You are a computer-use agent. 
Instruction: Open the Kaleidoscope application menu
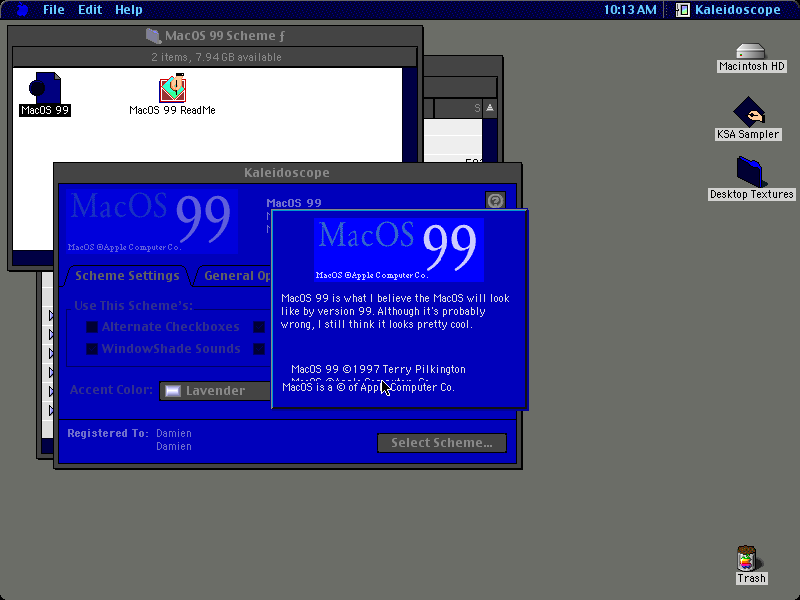729,10
